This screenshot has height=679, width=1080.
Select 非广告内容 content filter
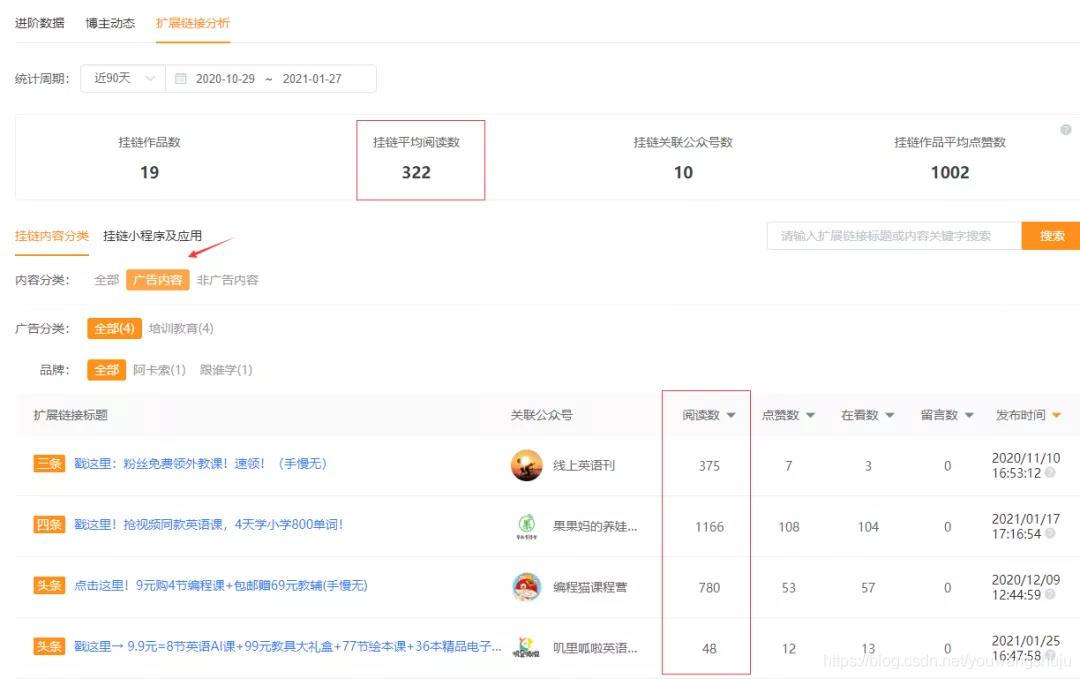point(227,280)
